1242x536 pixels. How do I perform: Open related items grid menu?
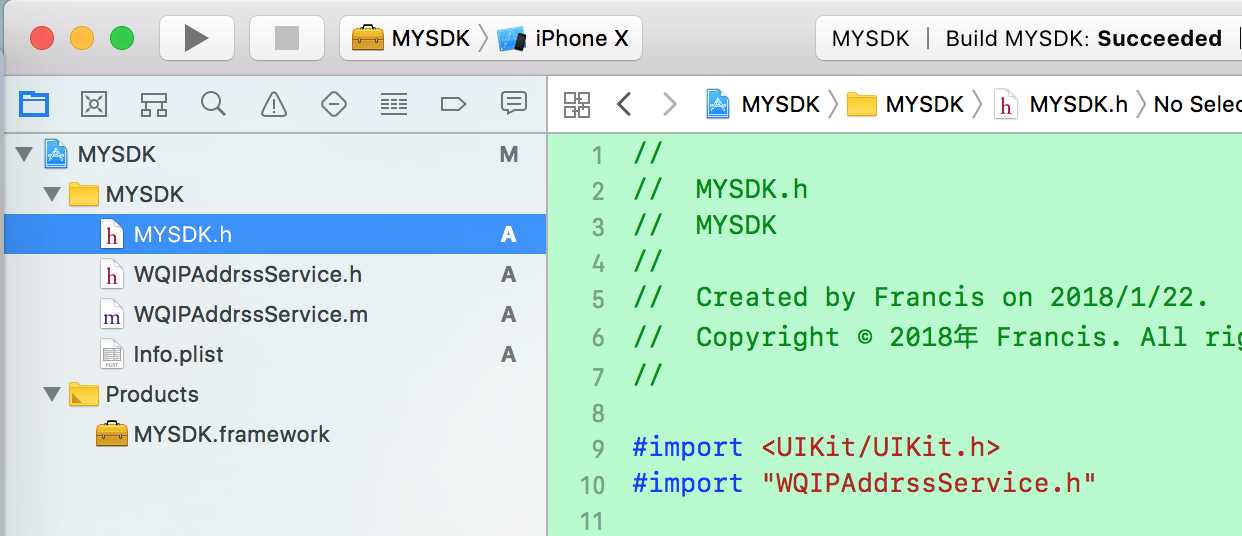pyautogui.click(x=577, y=104)
